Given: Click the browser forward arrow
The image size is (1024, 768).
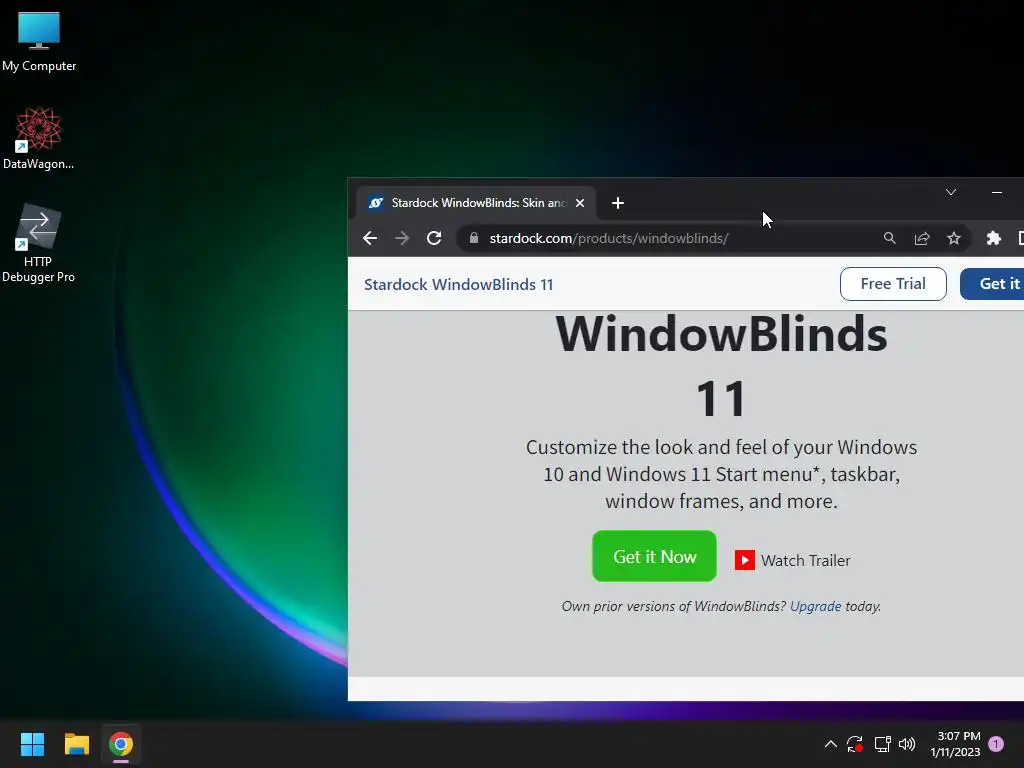Looking at the screenshot, I should pos(402,238).
